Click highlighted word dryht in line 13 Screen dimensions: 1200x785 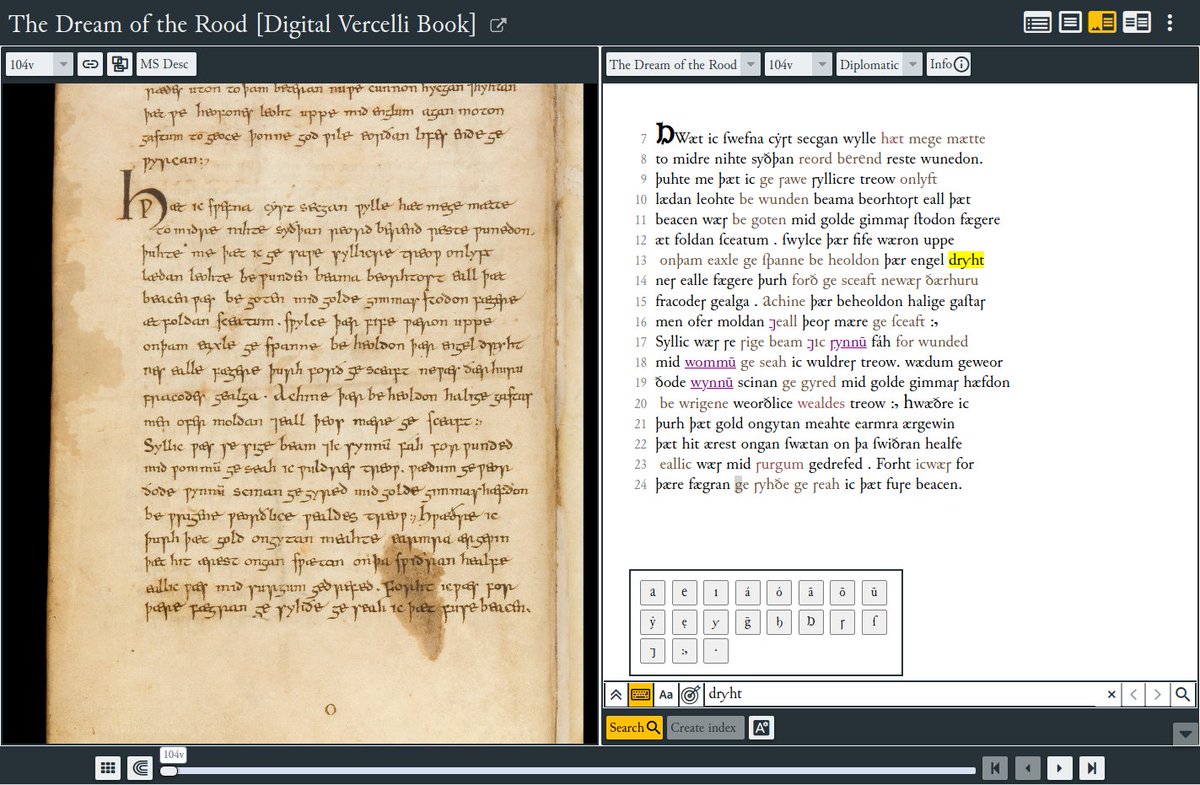[x=966, y=260]
